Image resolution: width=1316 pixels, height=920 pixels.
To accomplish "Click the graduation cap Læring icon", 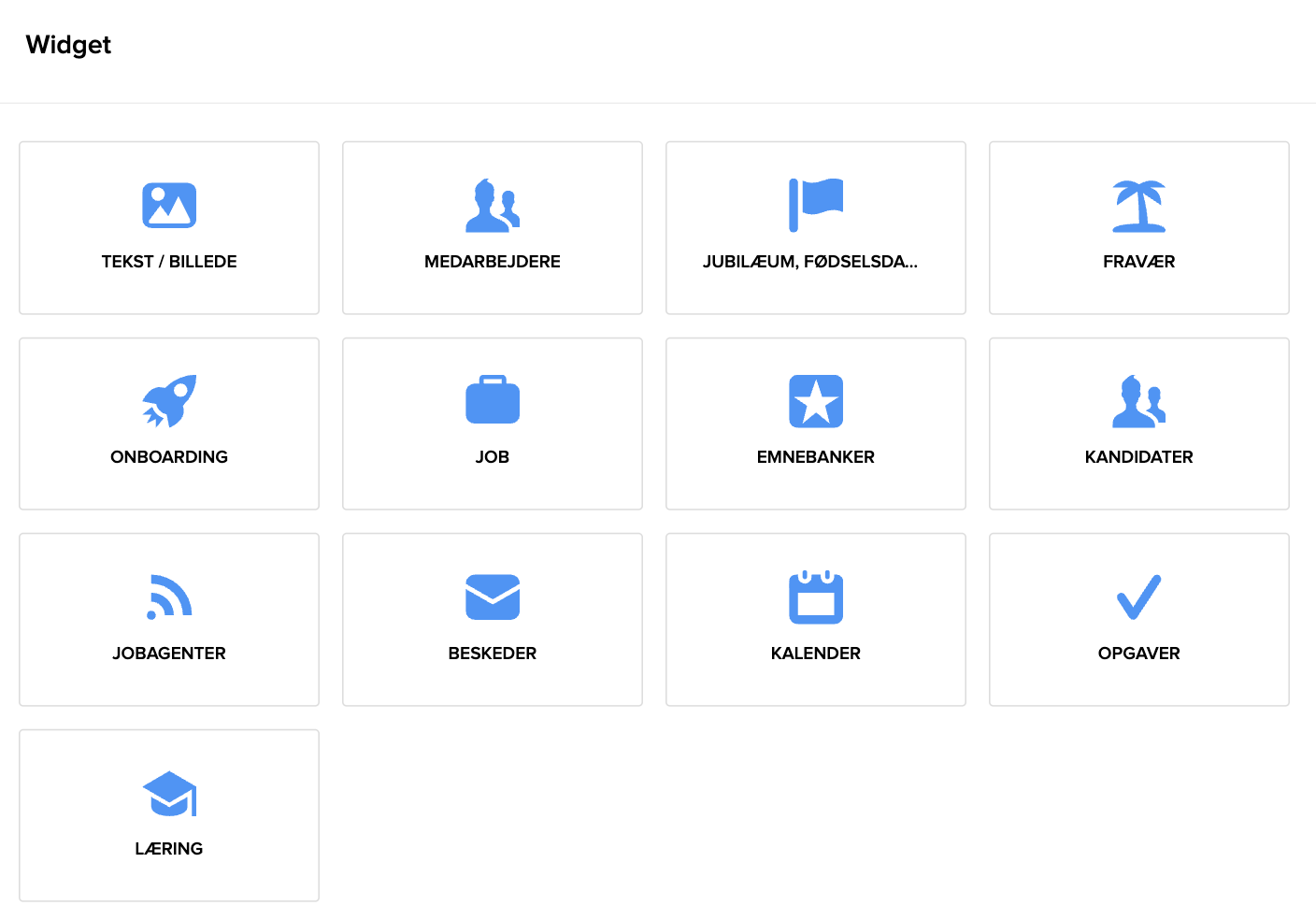I will 169,793.
